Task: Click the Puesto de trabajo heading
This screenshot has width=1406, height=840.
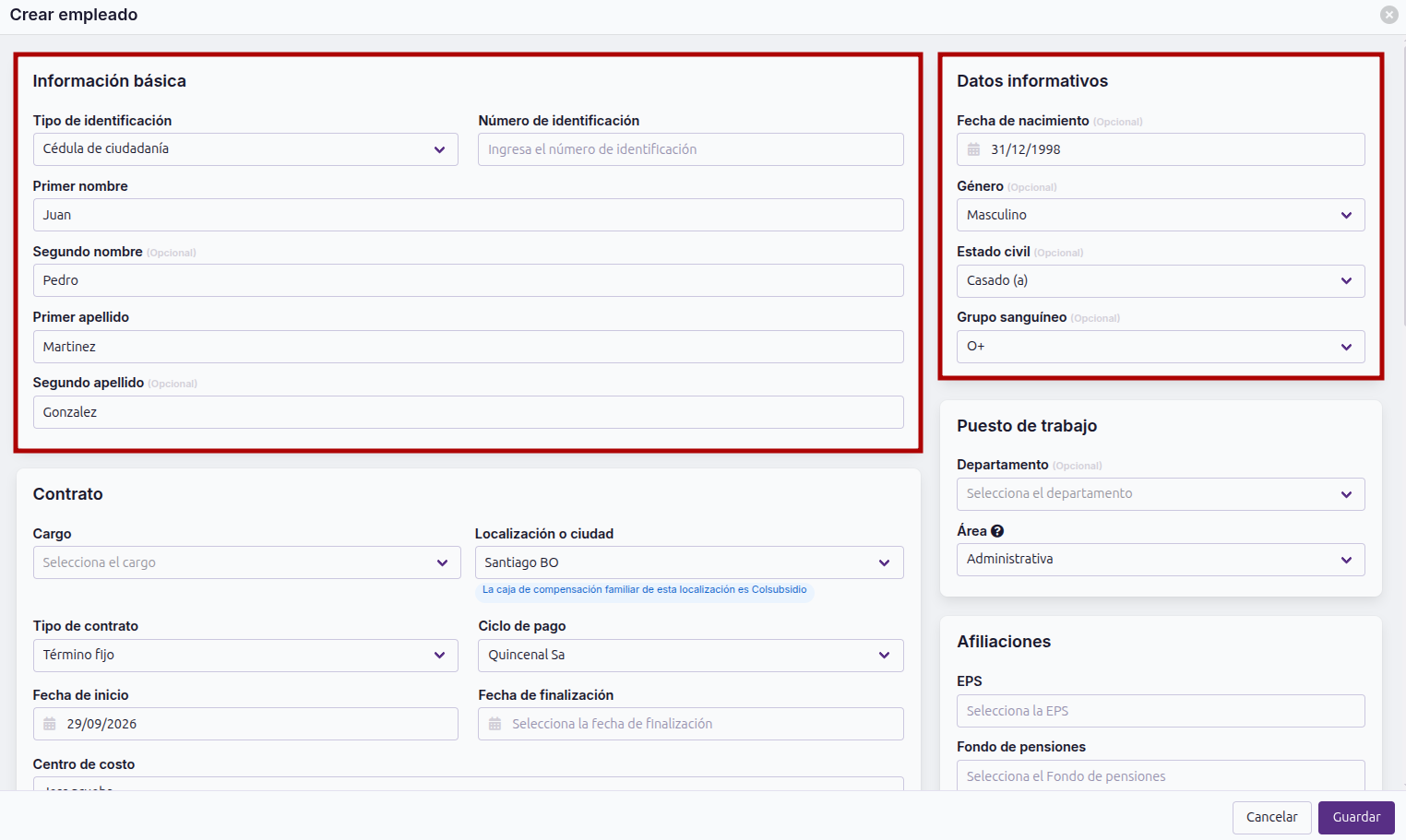Action: pos(1027,426)
